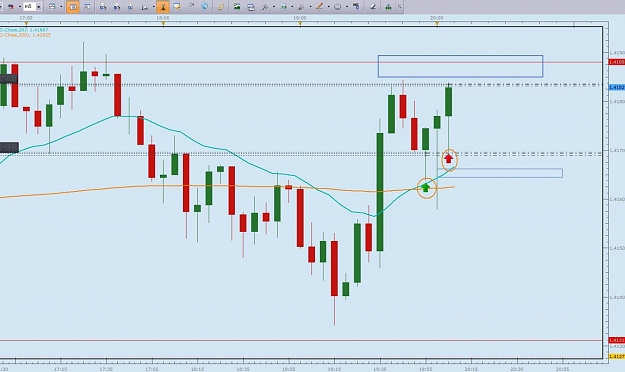Click the window icon right of the picture icon
The height and width of the screenshot is (372, 625).
tap(251, 7)
